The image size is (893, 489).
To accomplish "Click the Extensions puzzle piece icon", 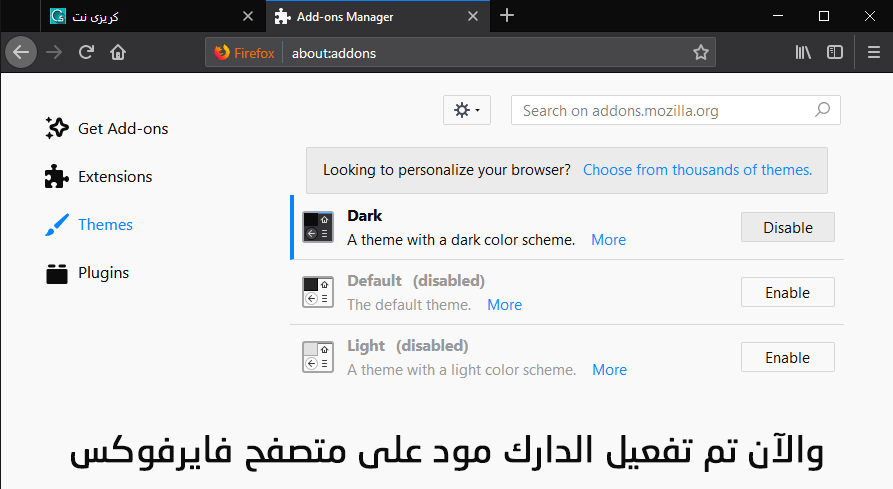I will [x=57, y=176].
